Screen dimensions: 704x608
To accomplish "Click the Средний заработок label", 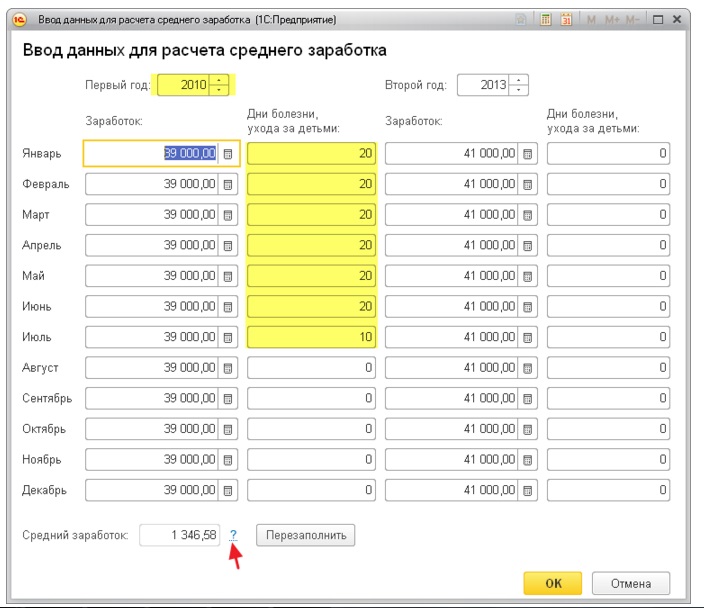I will coord(75,535).
